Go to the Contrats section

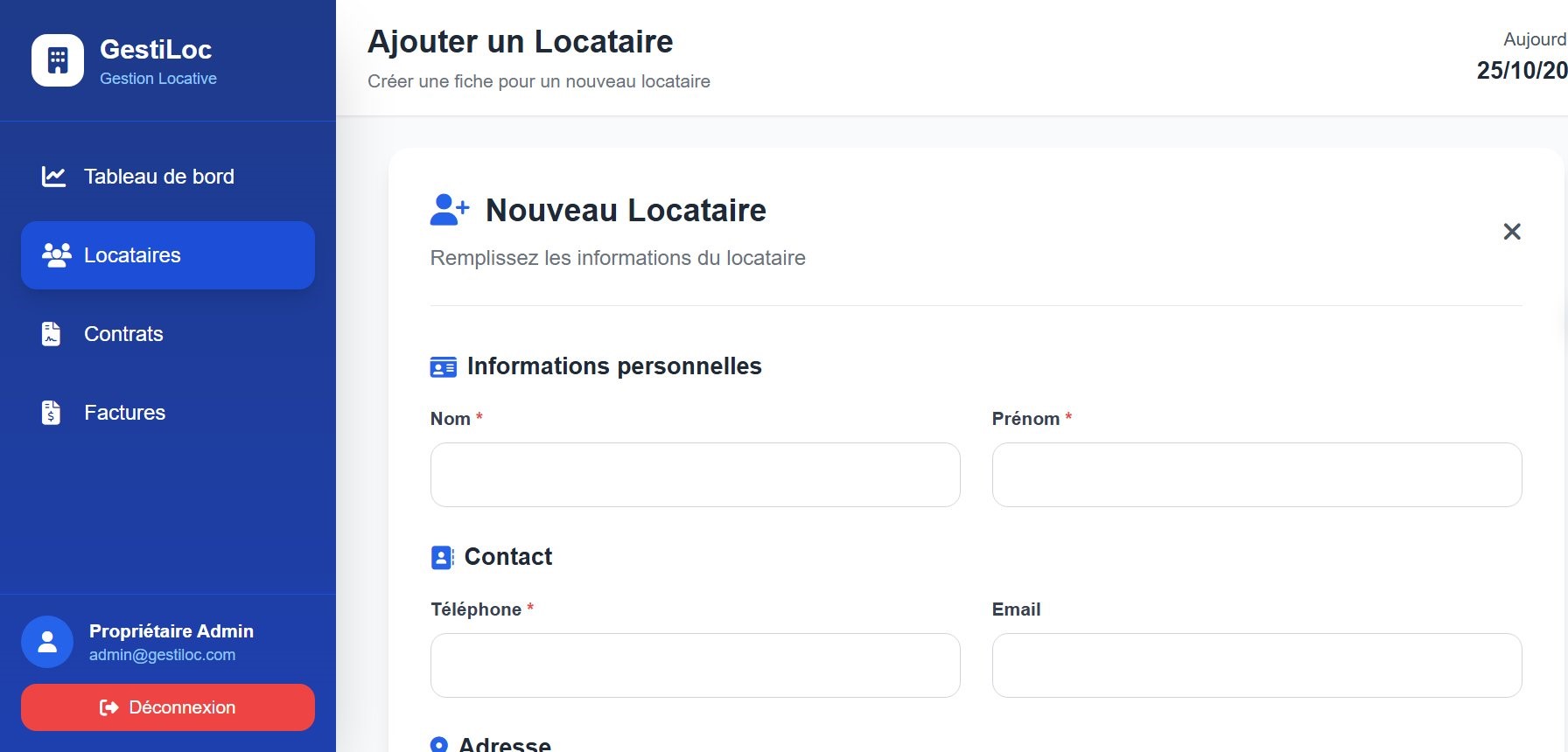click(123, 334)
